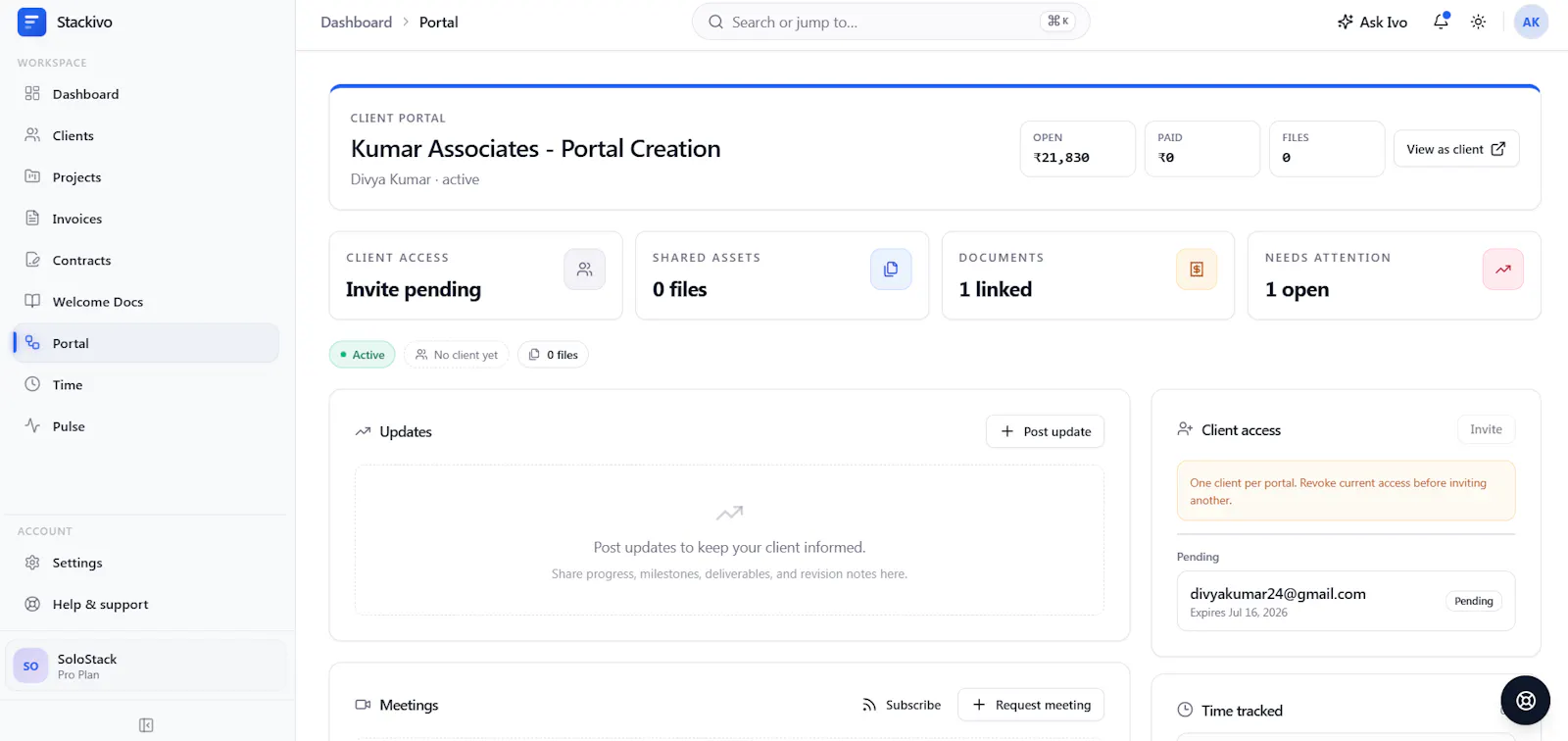
Task: Focus the Search or jump to field
Action: pos(891,22)
